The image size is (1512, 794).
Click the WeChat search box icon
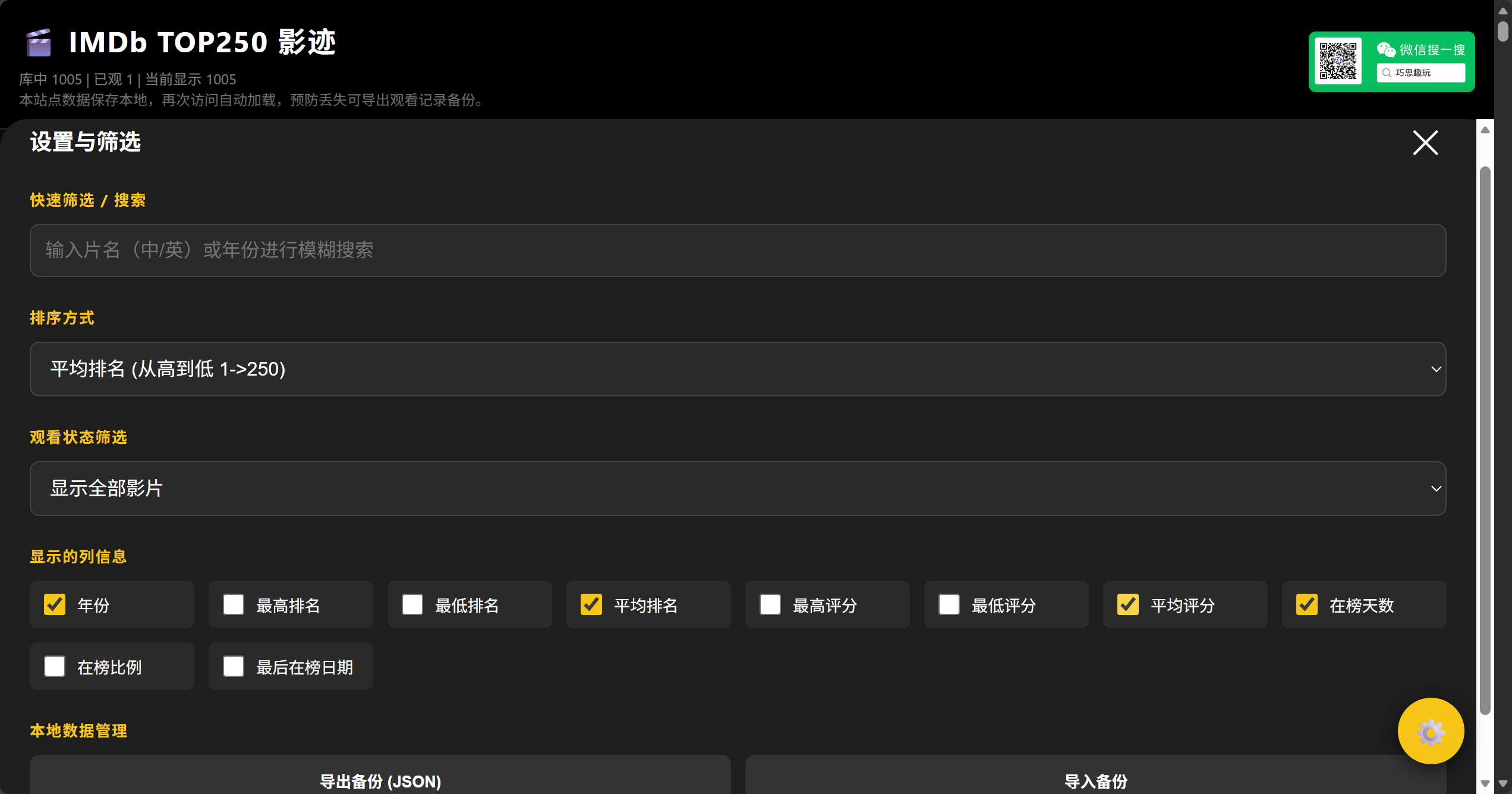[x=1387, y=73]
